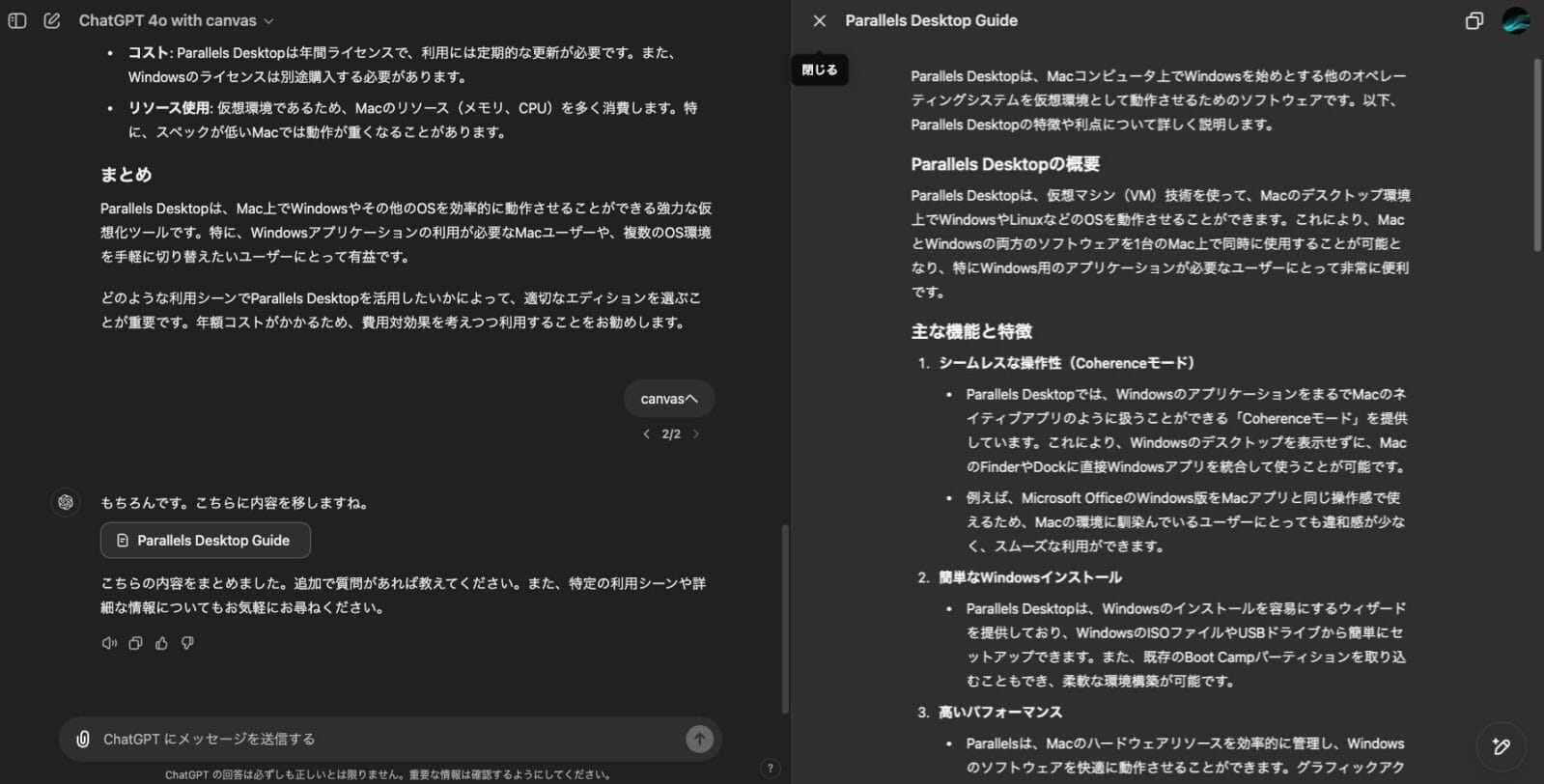Screen dimensions: 1544x784
Task: Copy the assistant reply below the message
Action: pyautogui.click(x=135, y=643)
